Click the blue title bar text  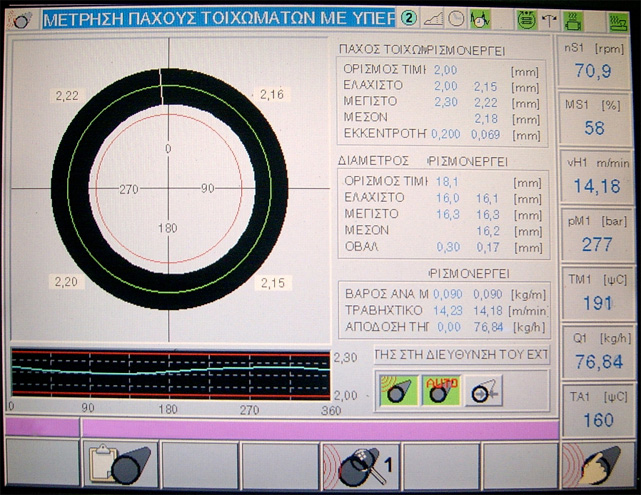click(x=218, y=18)
